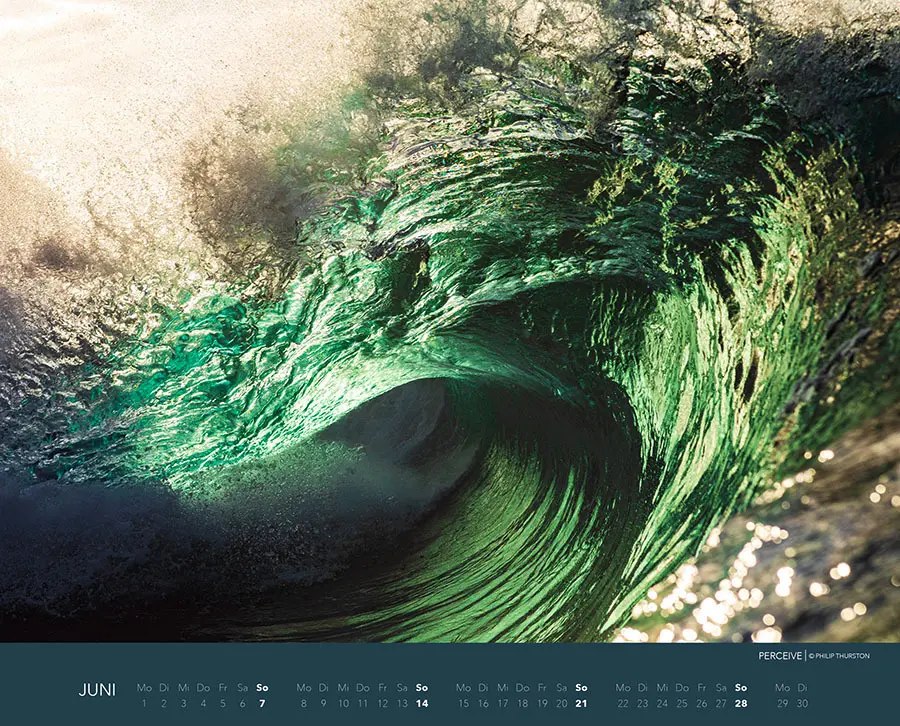Viewport: 900px width, 726px height.
Task: Click date 5 in the calendar
Action: click(x=223, y=703)
